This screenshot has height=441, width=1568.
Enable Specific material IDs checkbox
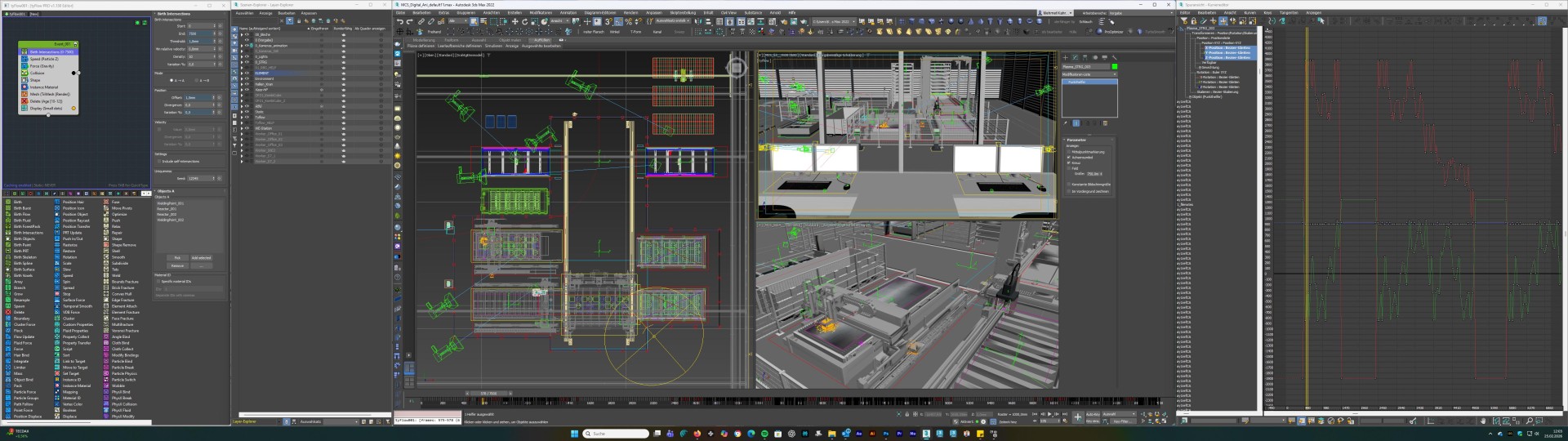(x=158, y=281)
